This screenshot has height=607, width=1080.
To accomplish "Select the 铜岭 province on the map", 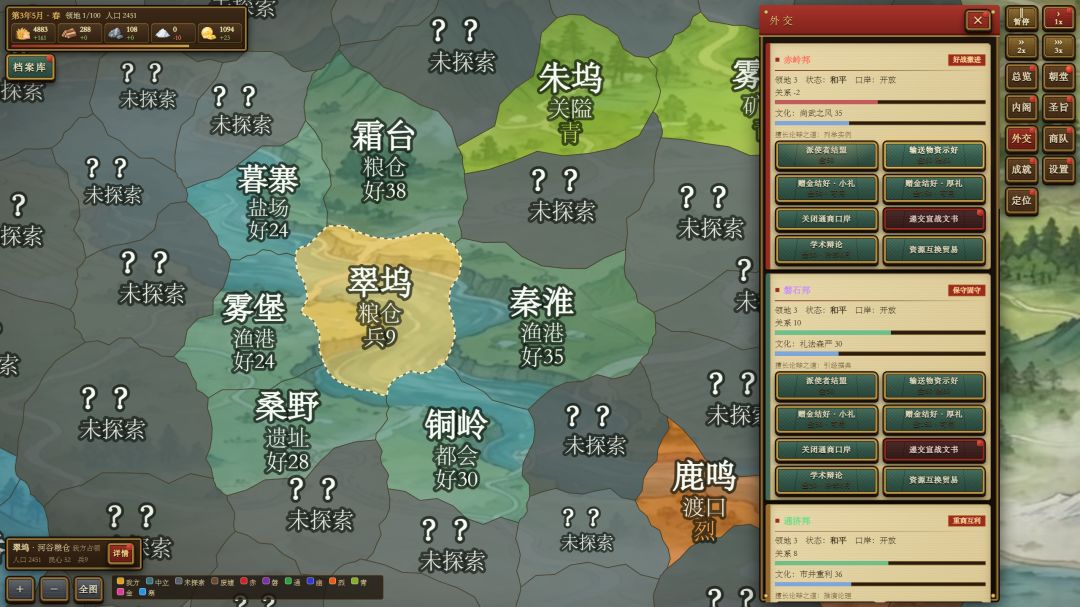I will (455, 449).
